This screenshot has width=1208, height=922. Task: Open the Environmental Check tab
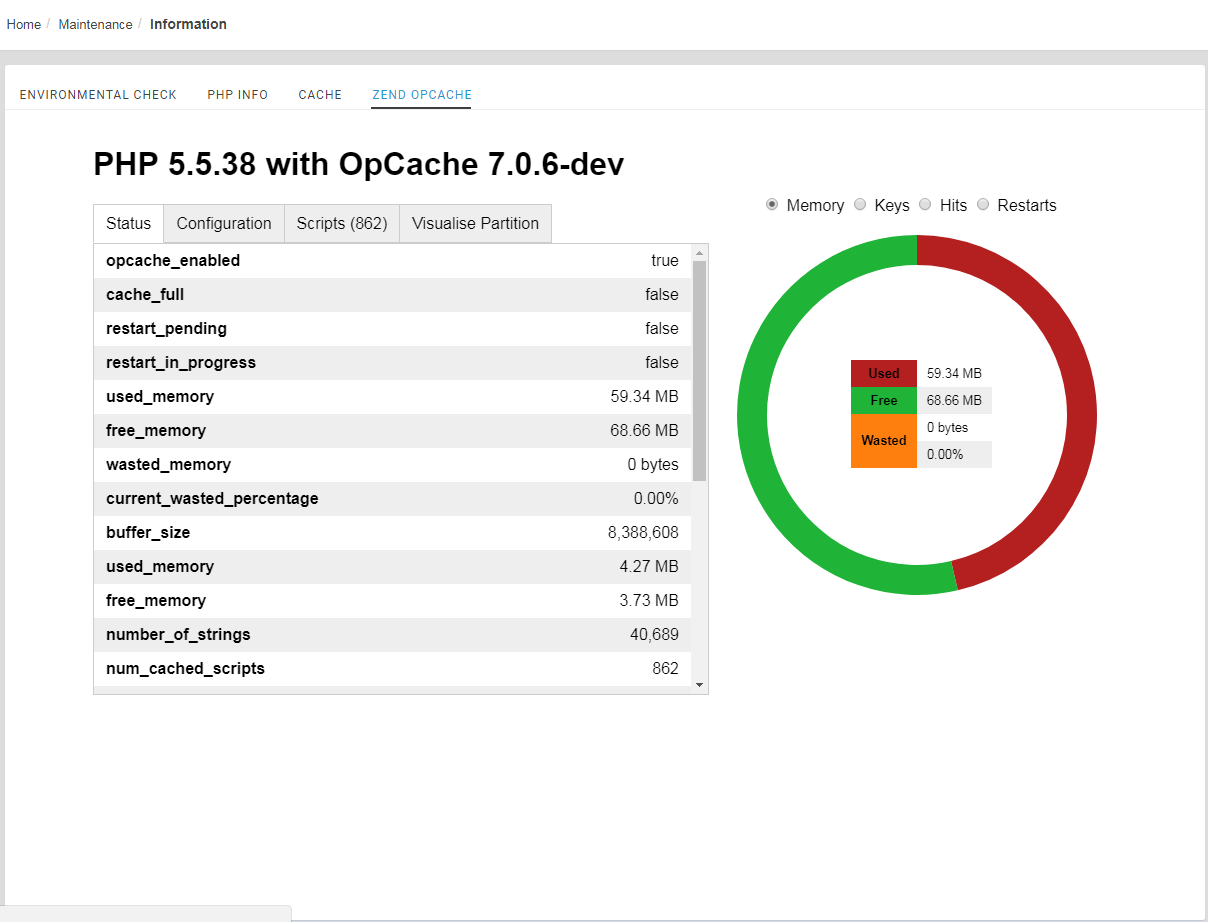point(98,95)
